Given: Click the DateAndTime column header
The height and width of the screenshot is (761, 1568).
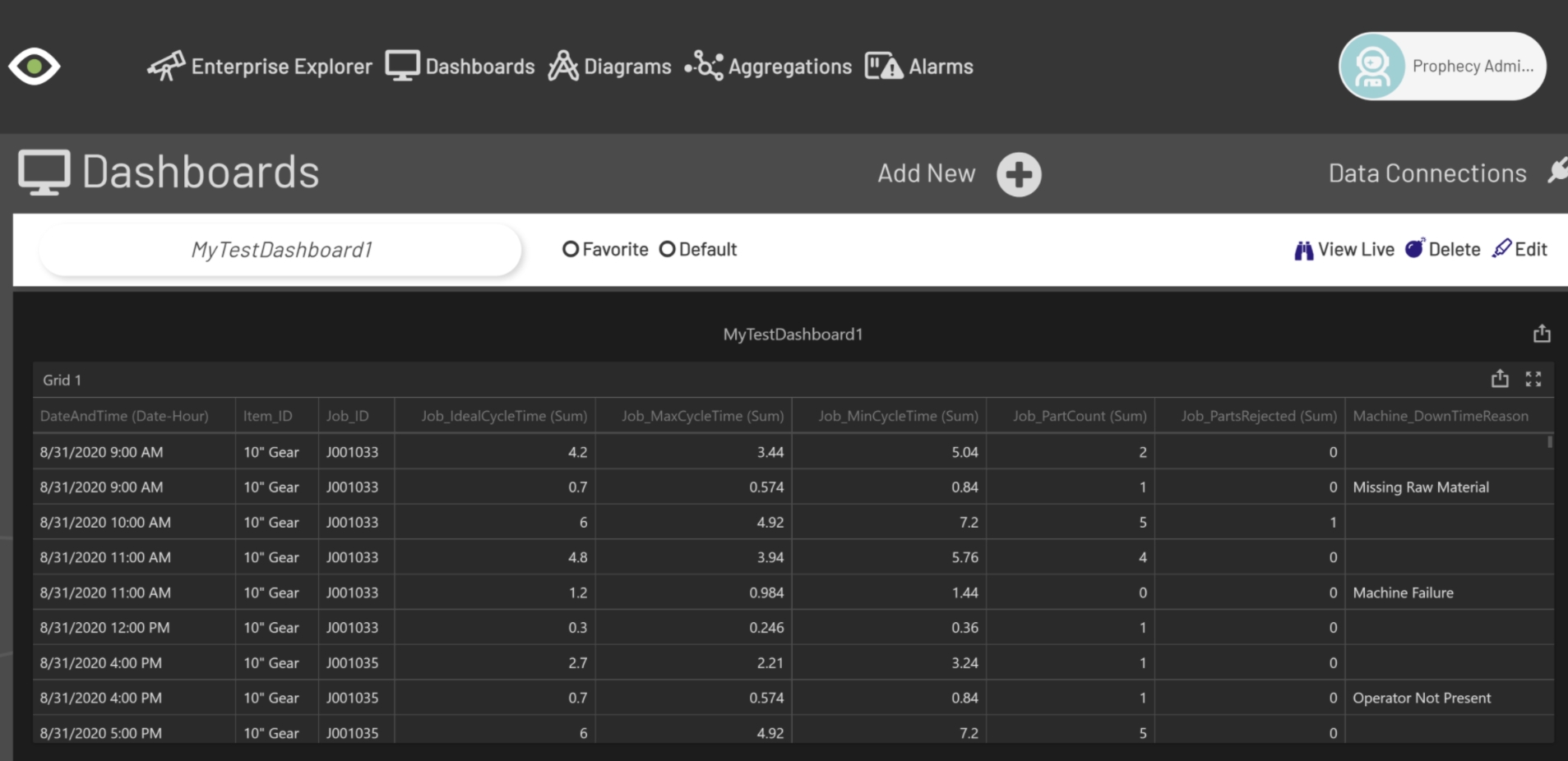Looking at the screenshot, I should (x=124, y=416).
